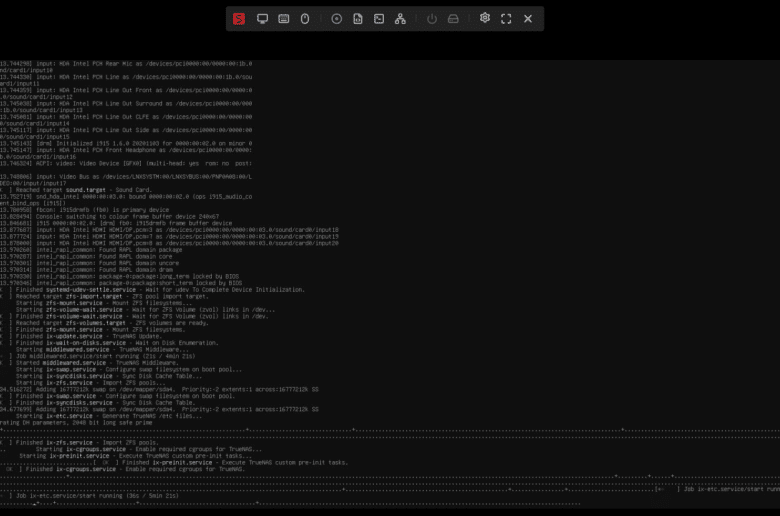Click the mouse settings icon

[x=305, y=19]
